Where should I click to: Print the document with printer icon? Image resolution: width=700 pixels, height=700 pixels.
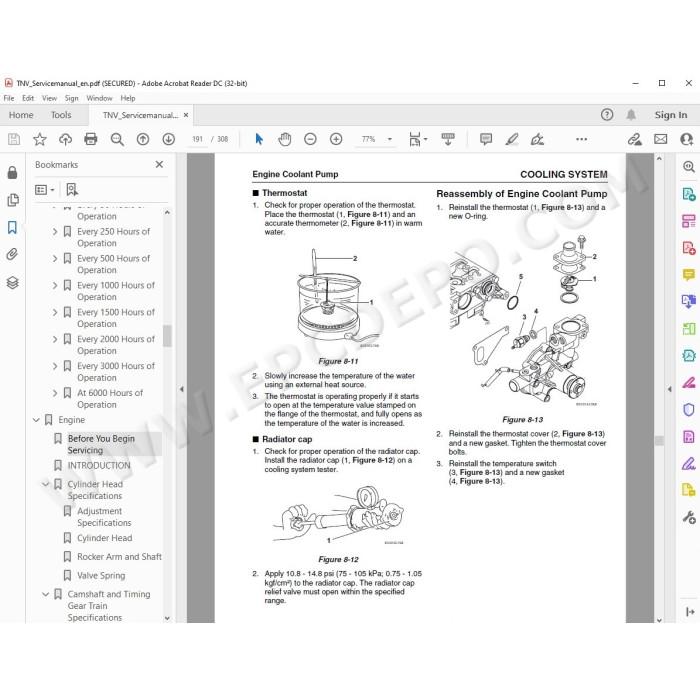91,139
